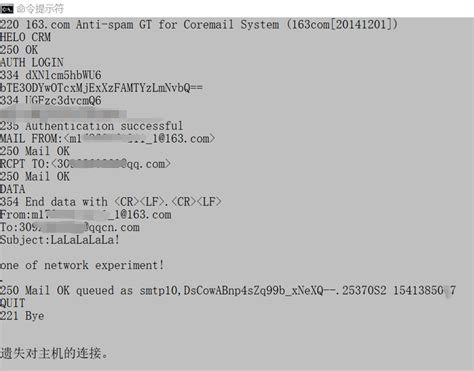Click the base64 username string bTE3ODYw line
The width and height of the screenshot is (474, 371).
pyautogui.click(x=101, y=88)
